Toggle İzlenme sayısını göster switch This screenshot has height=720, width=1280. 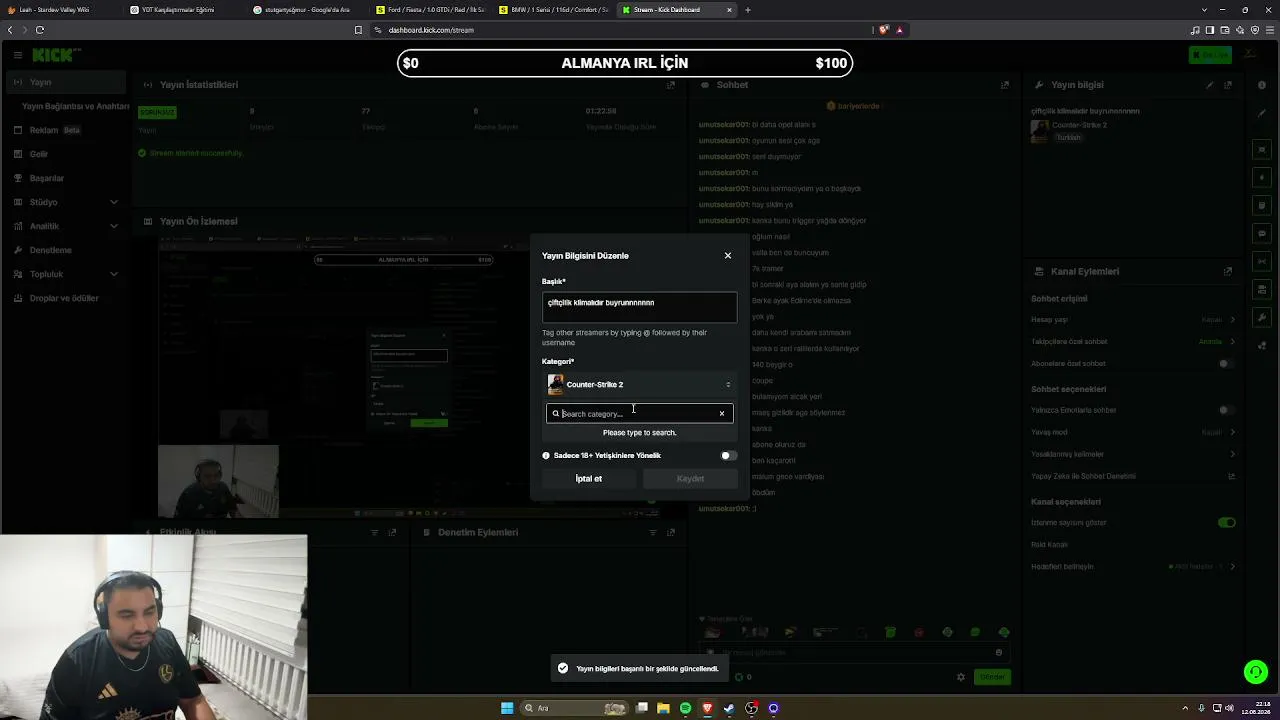tap(1227, 523)
